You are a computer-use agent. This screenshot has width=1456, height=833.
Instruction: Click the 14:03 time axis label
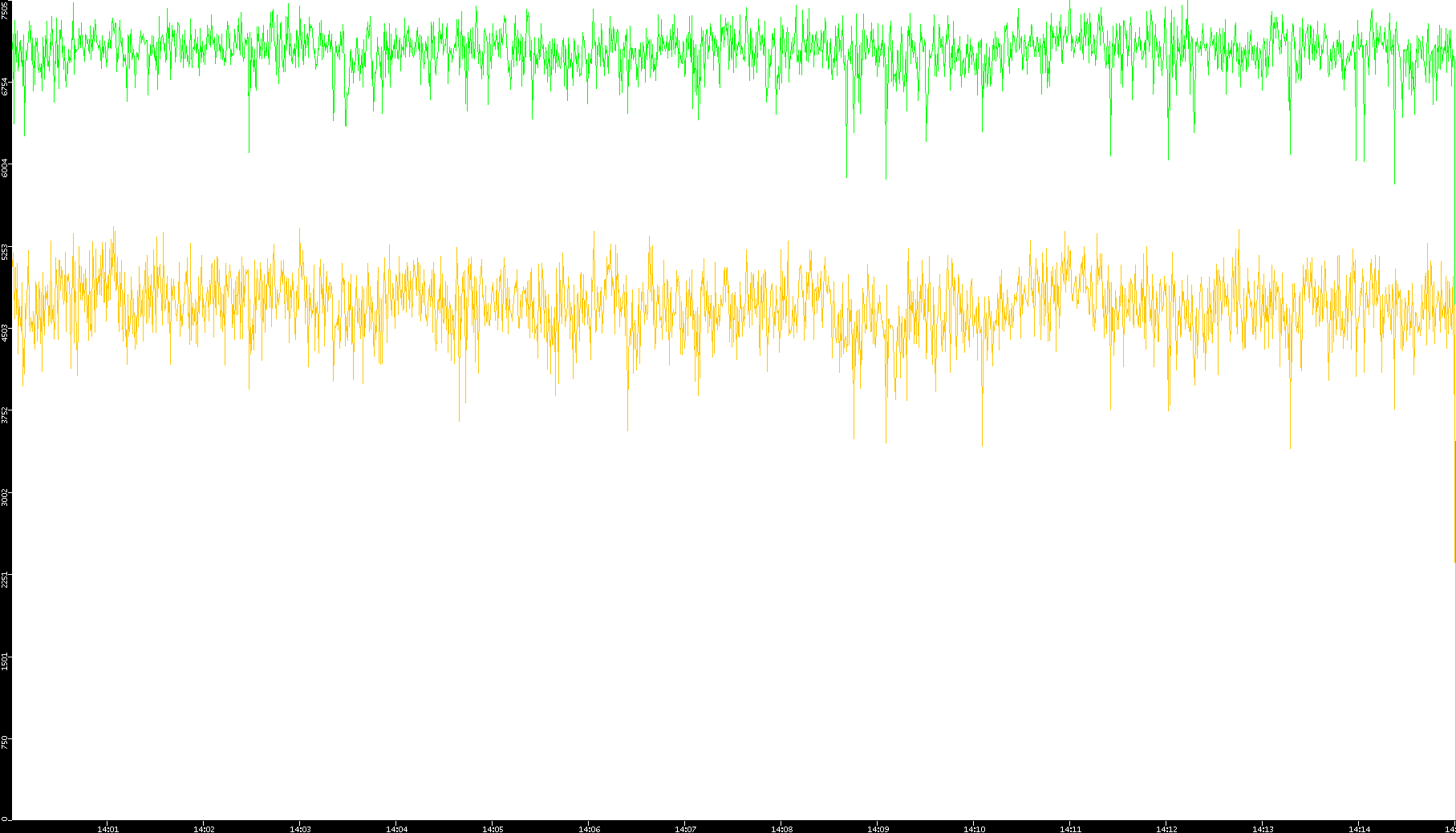300,829
